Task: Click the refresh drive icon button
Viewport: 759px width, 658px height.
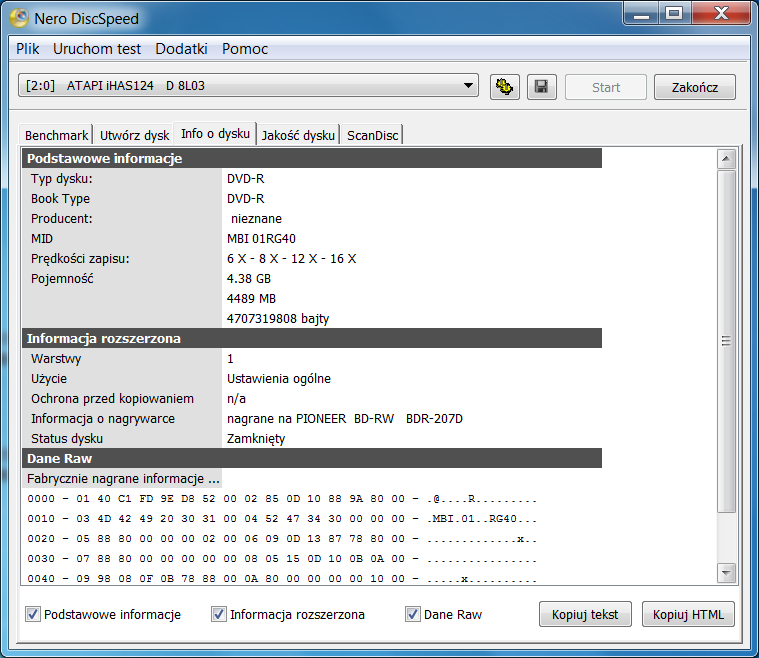Action: 504,87
